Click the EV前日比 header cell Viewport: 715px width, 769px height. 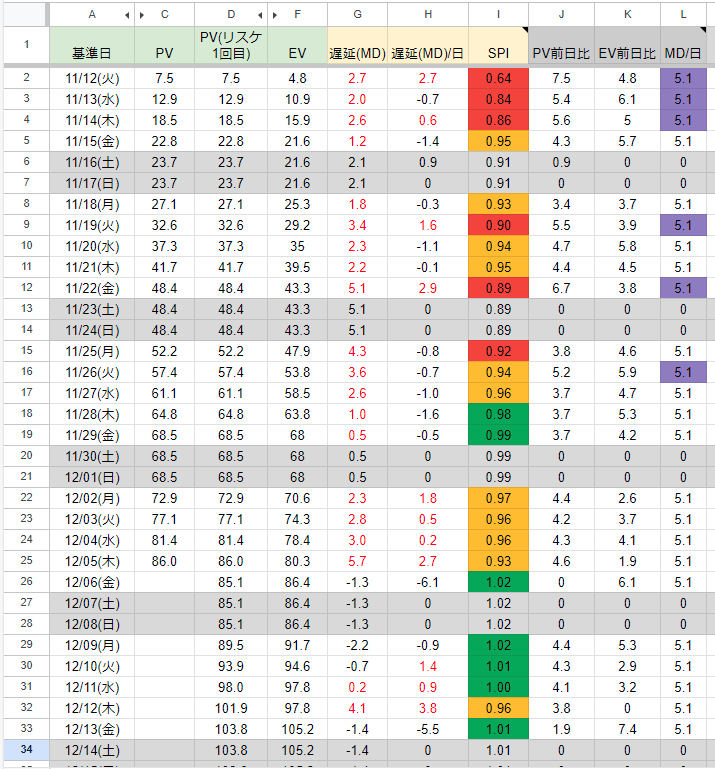(628, 45)
